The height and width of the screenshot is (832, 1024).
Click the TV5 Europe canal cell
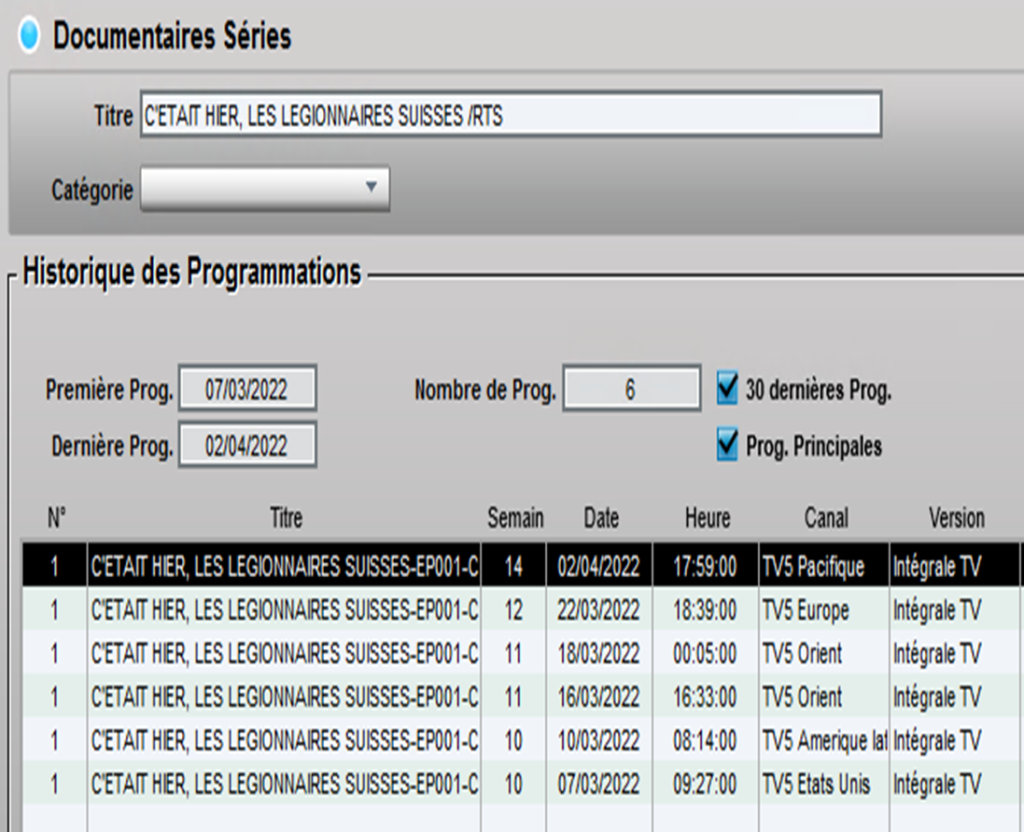[x=824, y=610]
